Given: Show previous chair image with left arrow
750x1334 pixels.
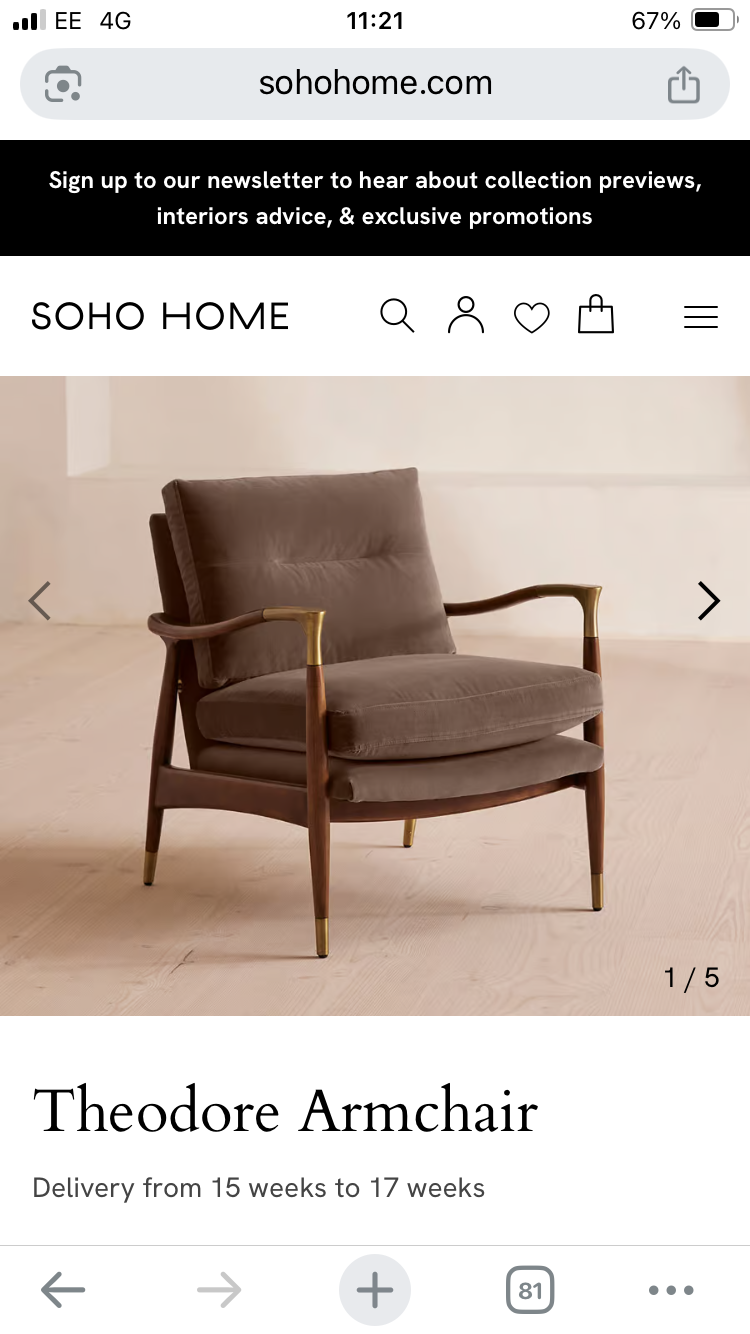Looking at the screenshot, I should pyautogui.click(x=39, y=600).
